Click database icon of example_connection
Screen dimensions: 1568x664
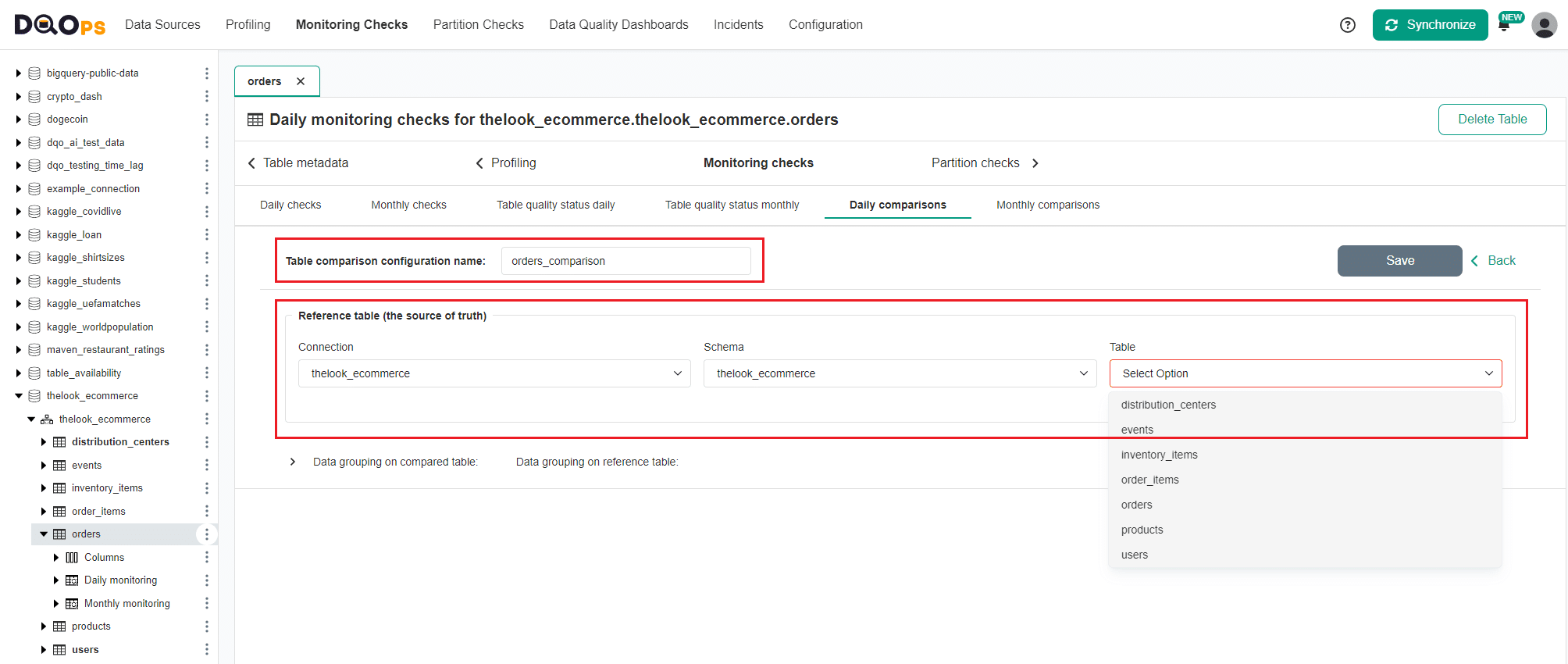34,189
